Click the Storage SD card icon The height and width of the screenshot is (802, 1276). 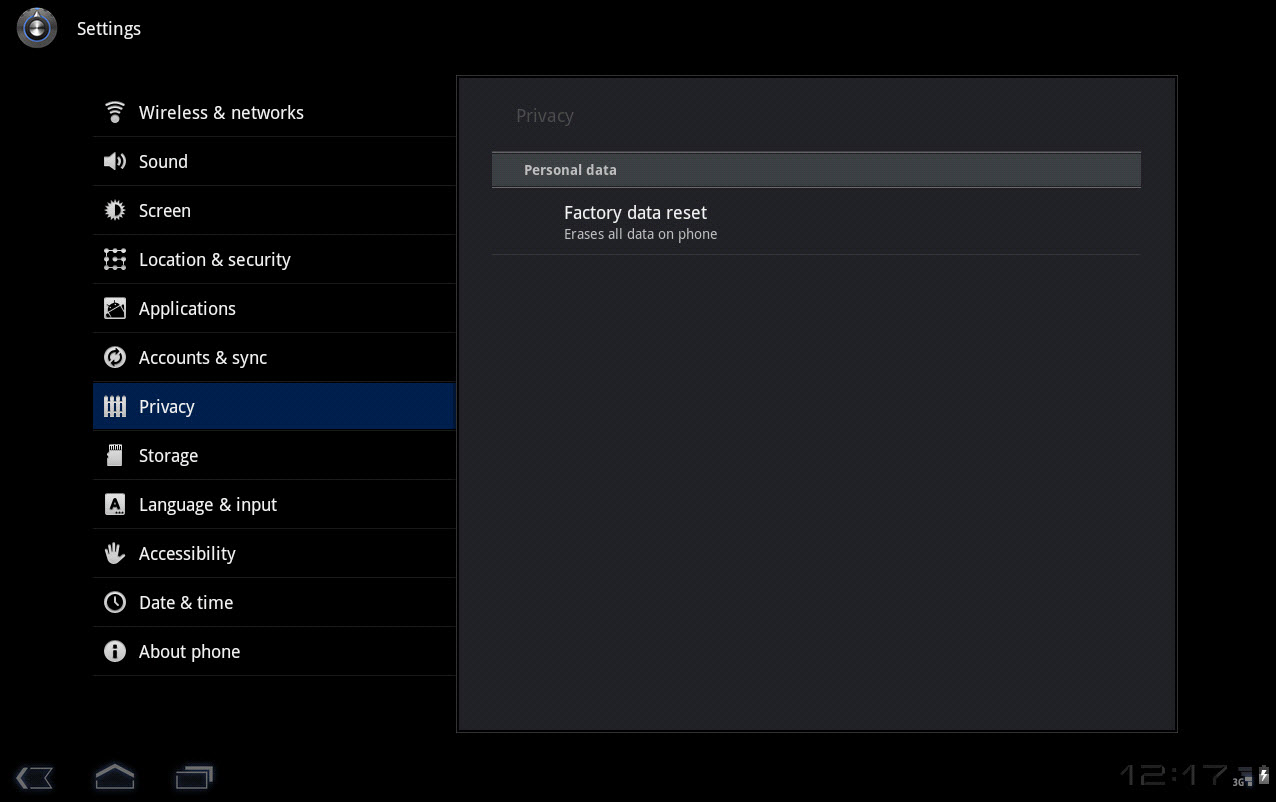pyautogui.click(x=115, y=455)
